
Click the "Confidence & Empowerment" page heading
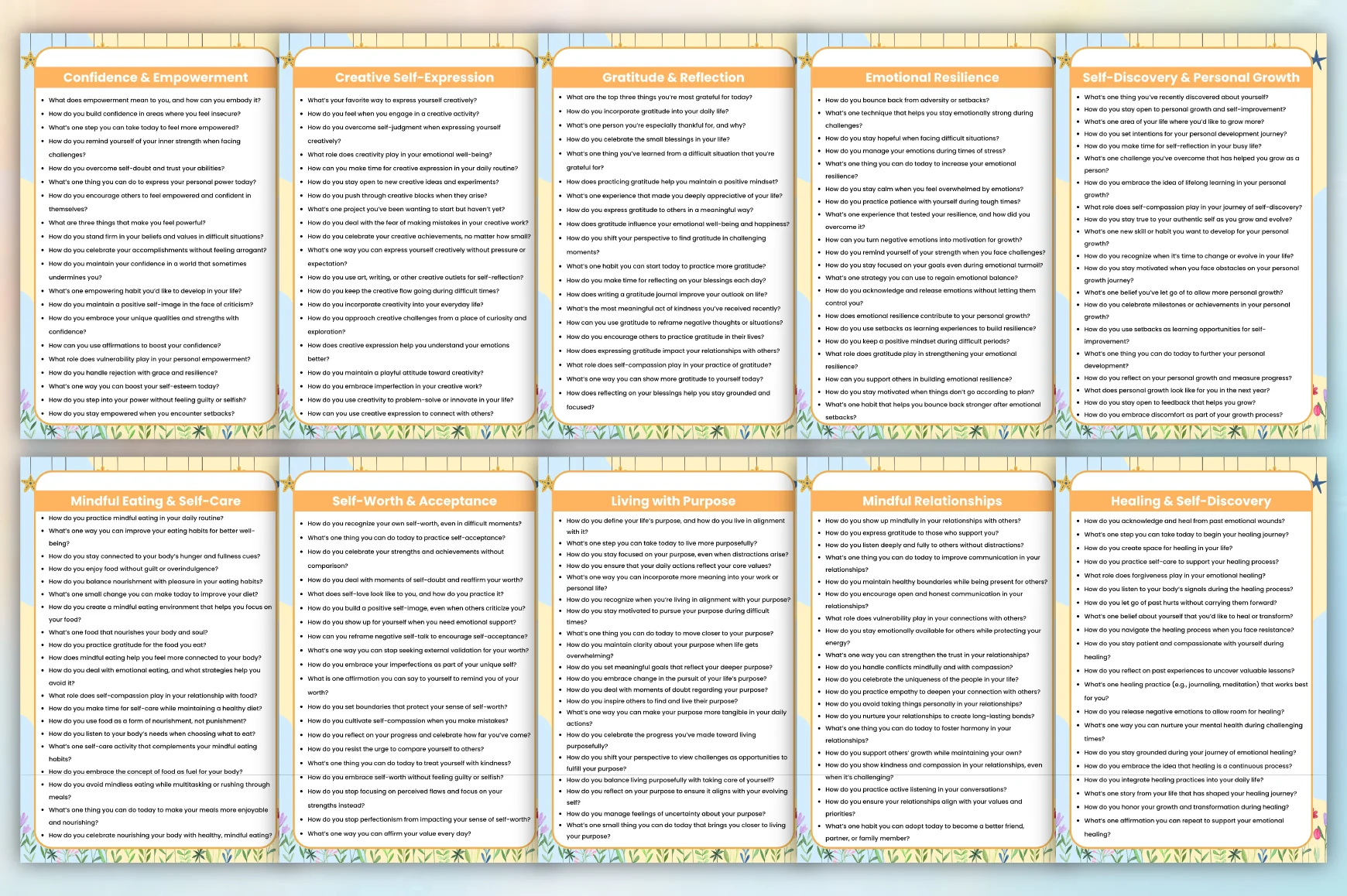point(156,77)
